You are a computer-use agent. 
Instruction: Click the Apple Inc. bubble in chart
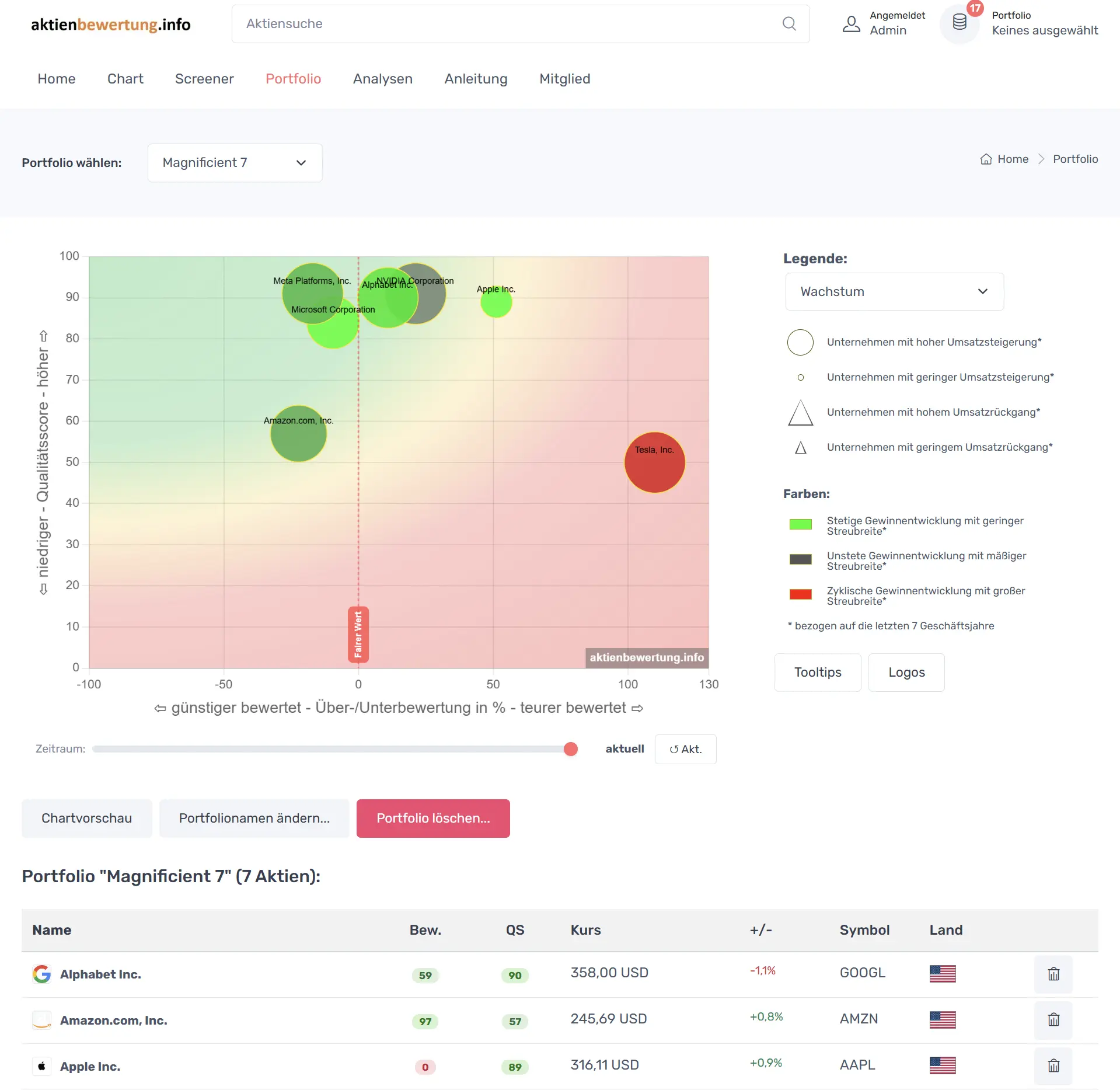(496, 302)
